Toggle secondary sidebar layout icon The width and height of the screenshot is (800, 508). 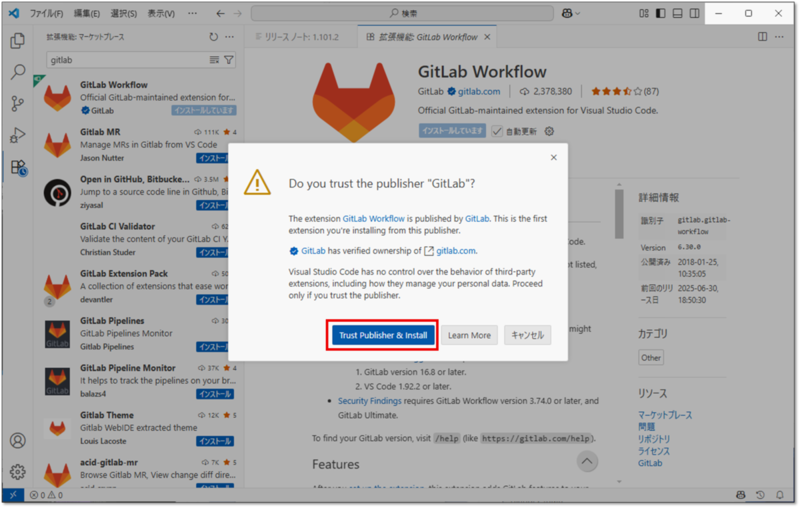point(694,13)
